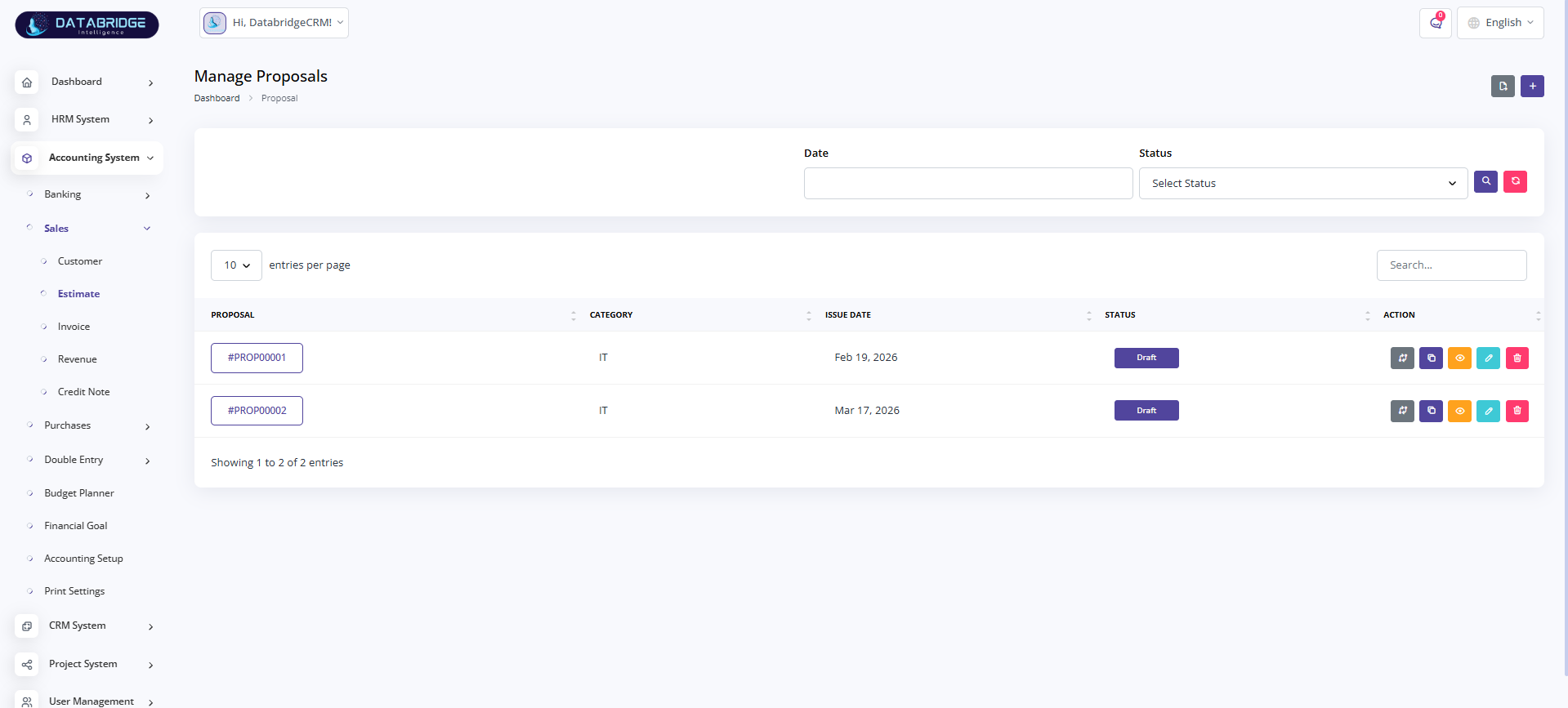Expand the HRM System menu chevron
This screenshot has width=1568, height=708.
tap(150, 121)
